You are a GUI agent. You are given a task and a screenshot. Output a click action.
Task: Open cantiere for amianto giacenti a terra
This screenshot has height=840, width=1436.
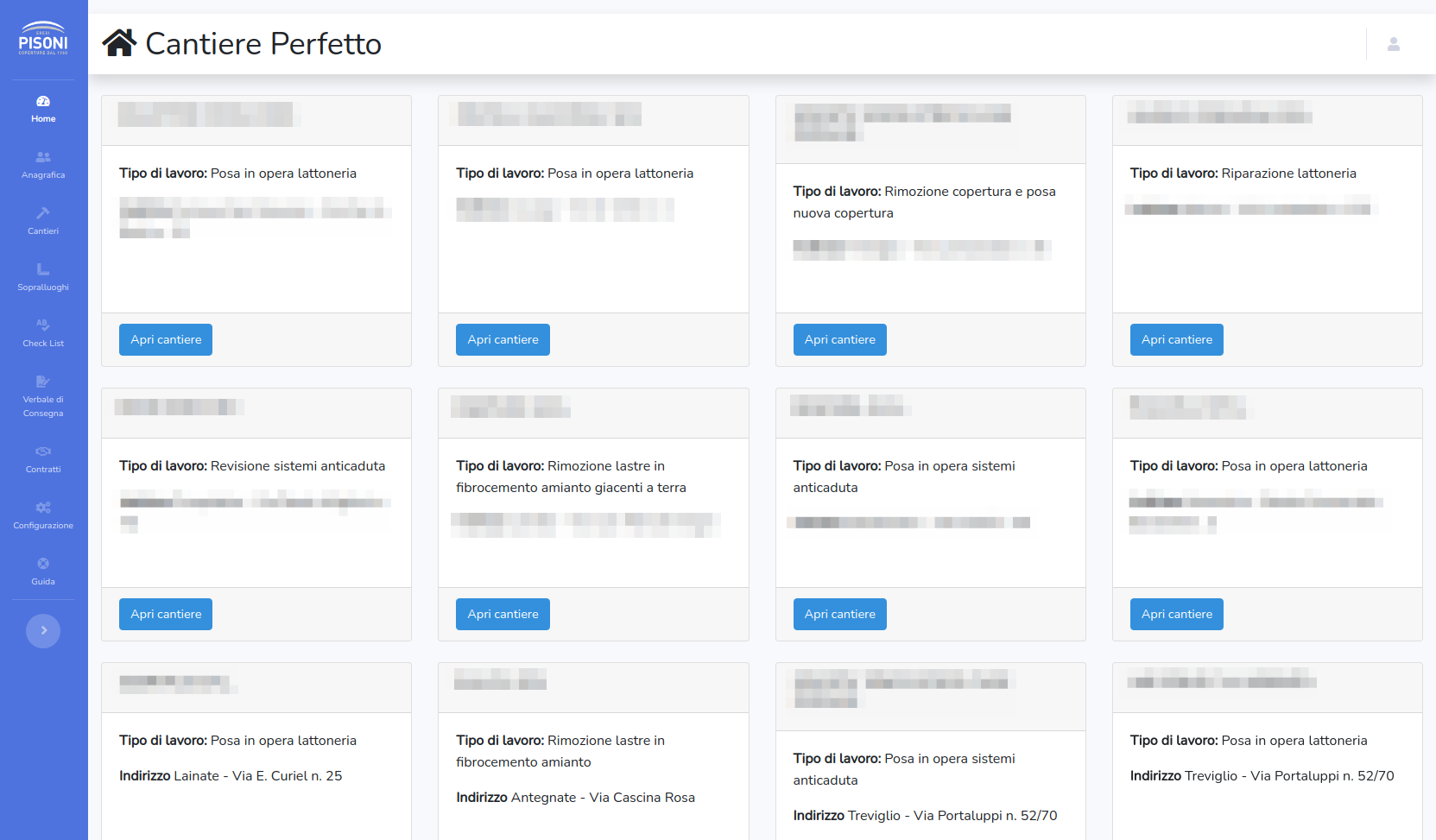(503, 615)
